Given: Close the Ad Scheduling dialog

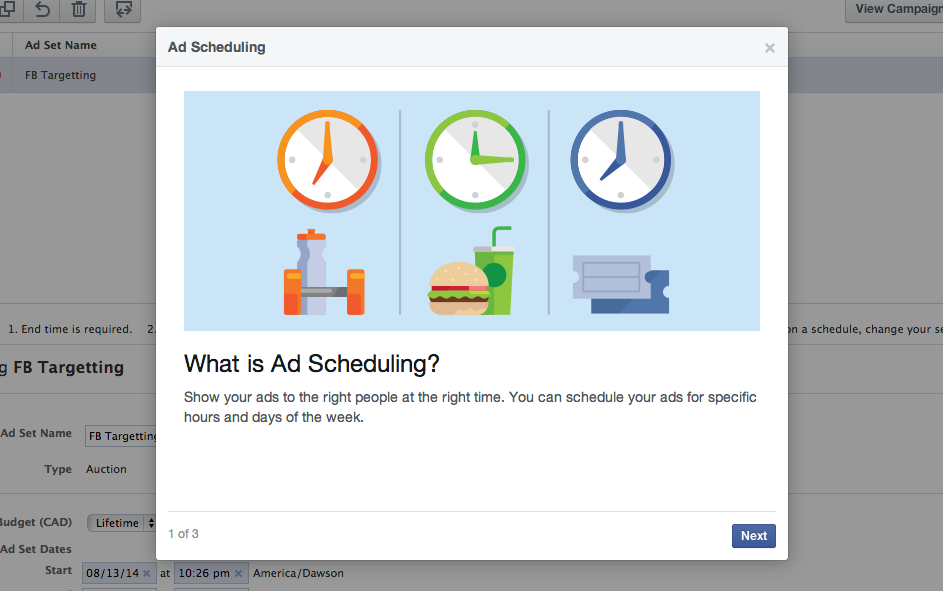Looking at the screenshot, I should 769,48.
